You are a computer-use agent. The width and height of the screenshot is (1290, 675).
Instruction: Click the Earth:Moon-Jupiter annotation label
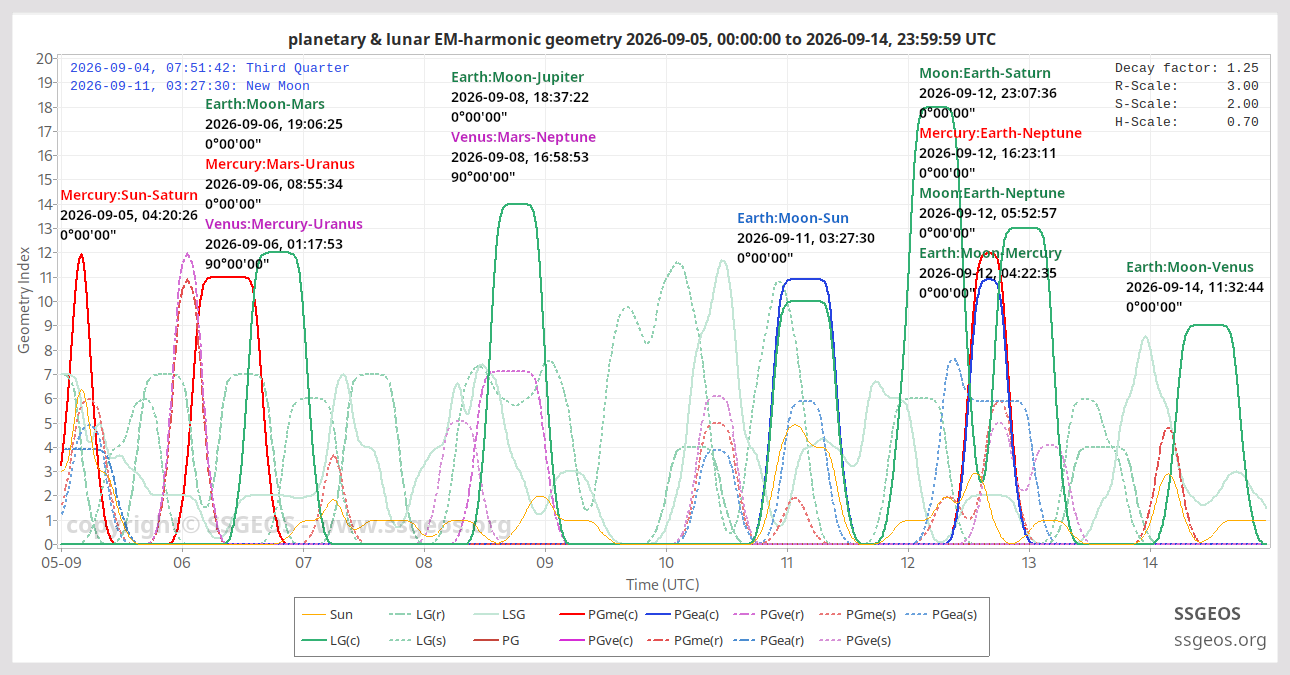(517, 77)
